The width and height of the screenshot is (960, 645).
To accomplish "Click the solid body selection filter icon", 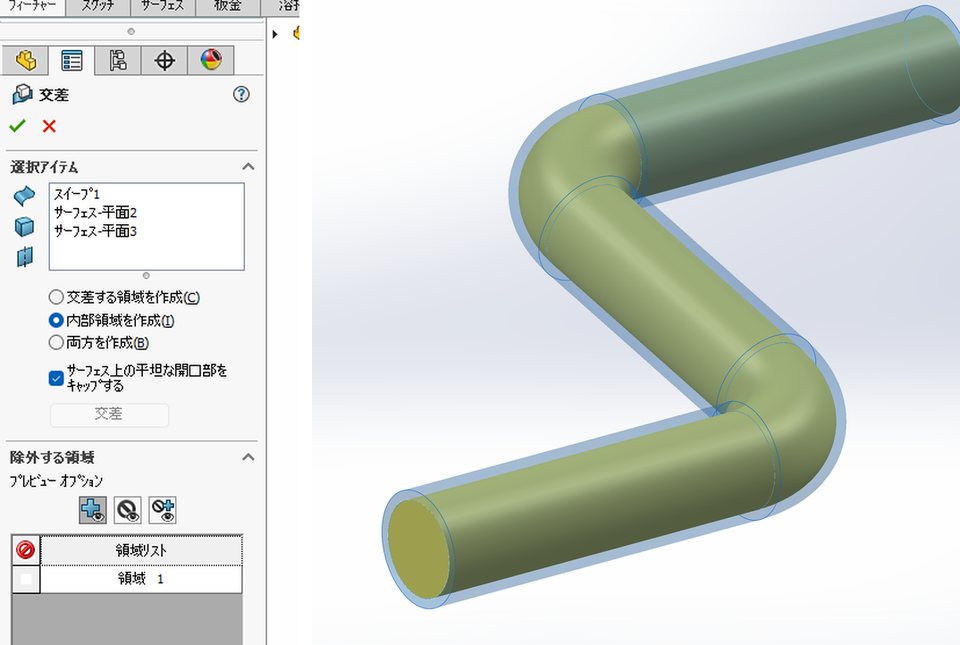I will click(x=24, y=226).
